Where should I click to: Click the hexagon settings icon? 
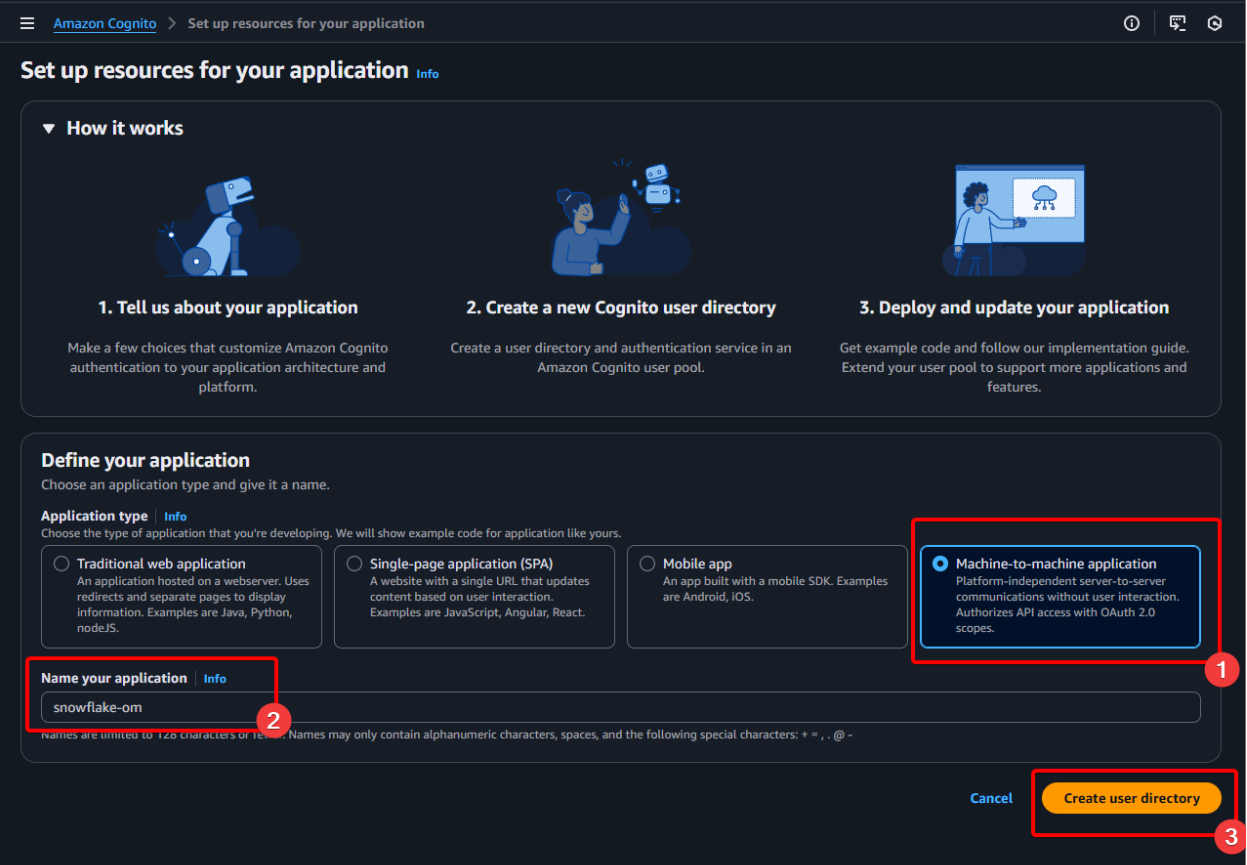(x=1215, y=23)
